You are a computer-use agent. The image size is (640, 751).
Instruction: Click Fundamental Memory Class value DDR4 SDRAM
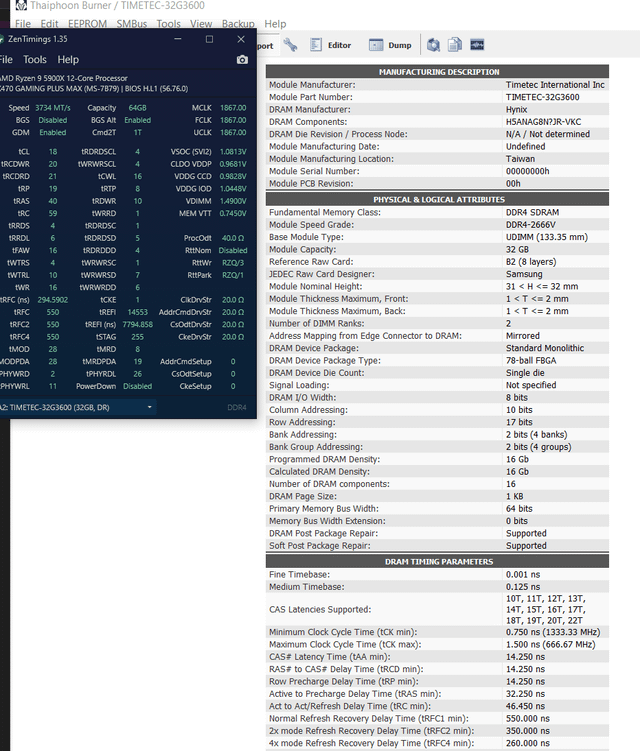[x=532, y=212]
